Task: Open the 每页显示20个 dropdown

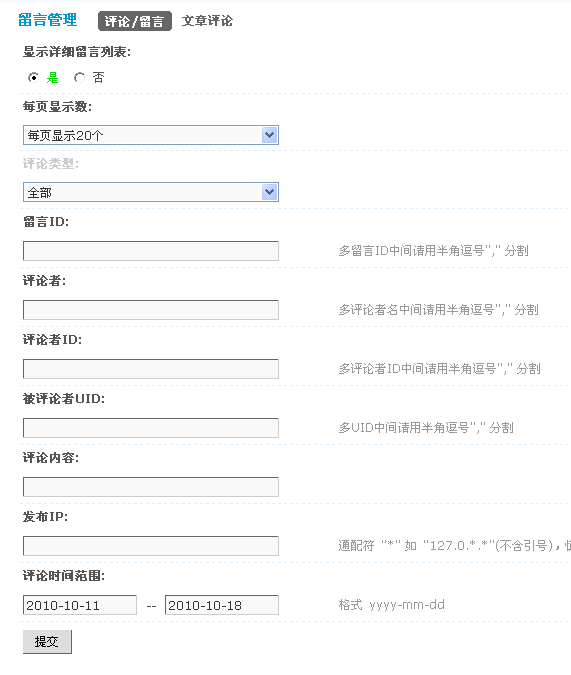Action: click(151, 135)
